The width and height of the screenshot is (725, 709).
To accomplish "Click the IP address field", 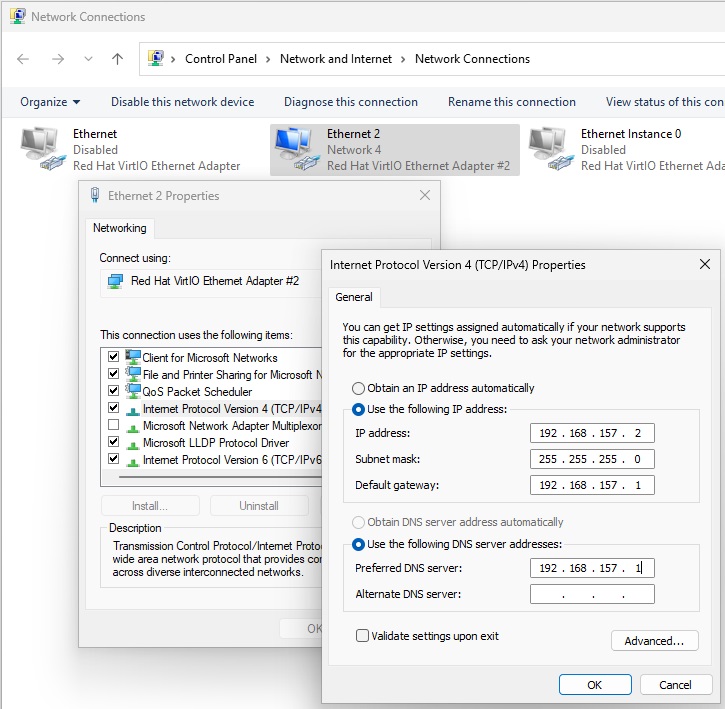I will [592, 433].
